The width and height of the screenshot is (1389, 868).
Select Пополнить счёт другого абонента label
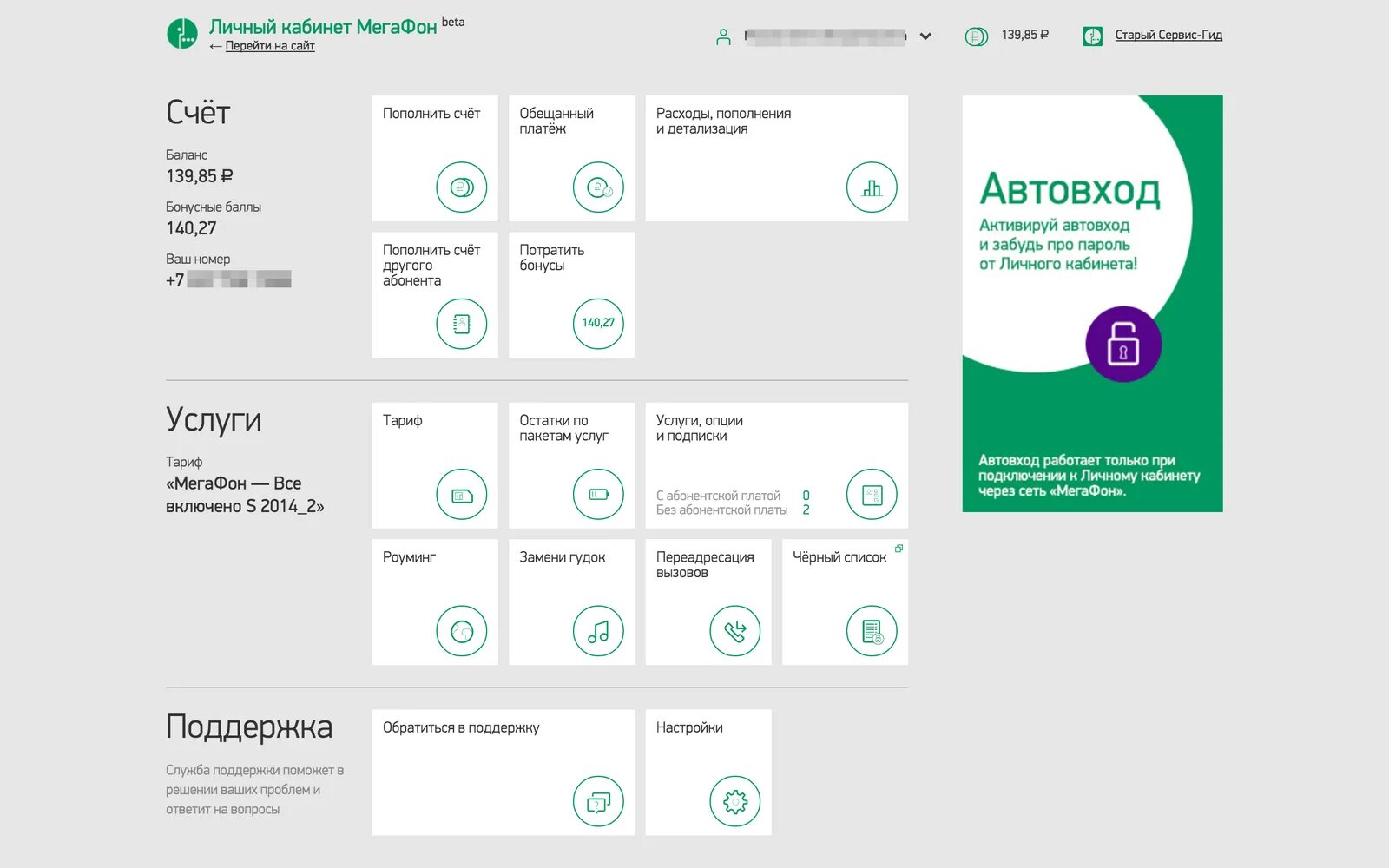431,266
